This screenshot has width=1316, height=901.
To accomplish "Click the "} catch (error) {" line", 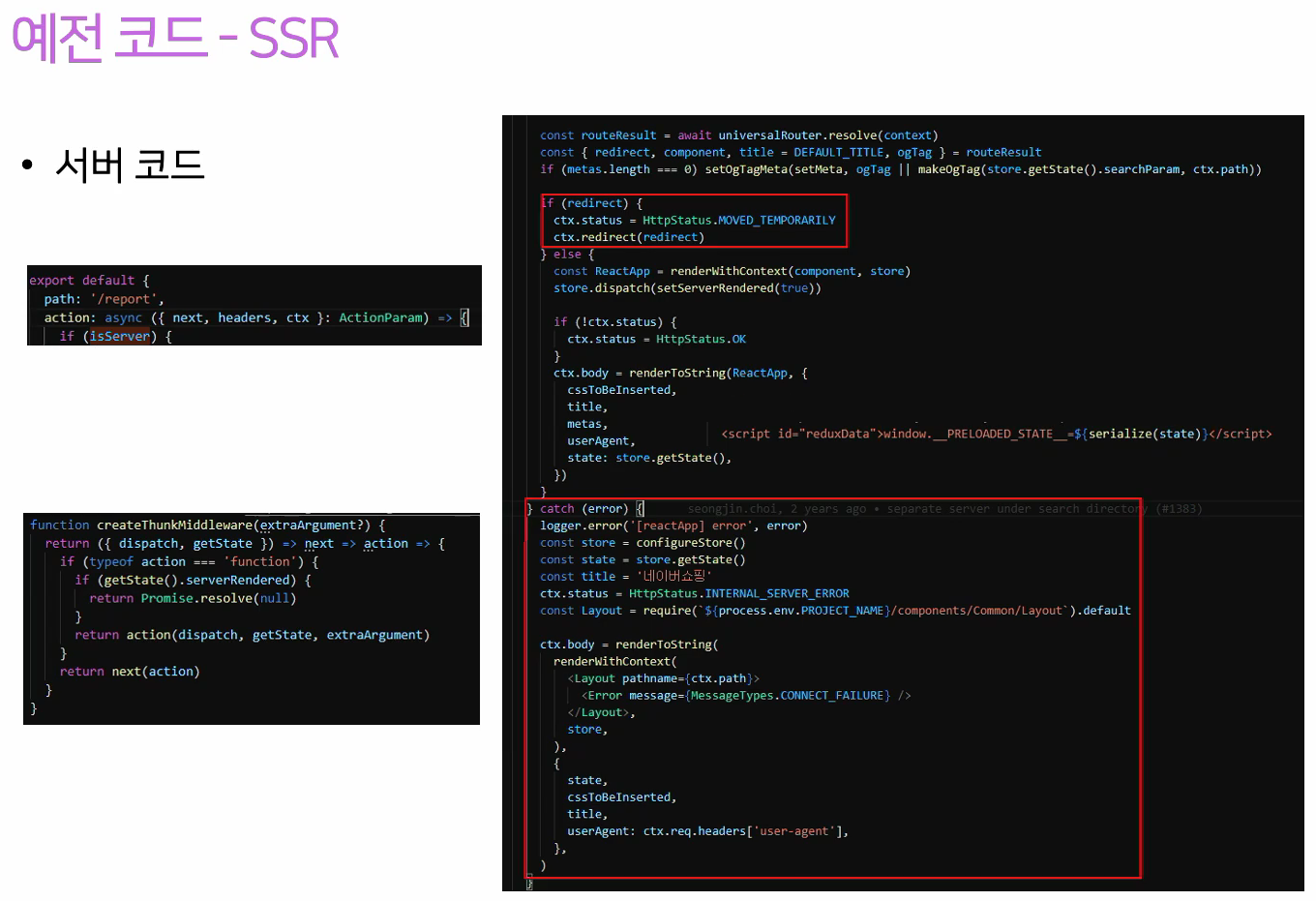I will [585, 509].
